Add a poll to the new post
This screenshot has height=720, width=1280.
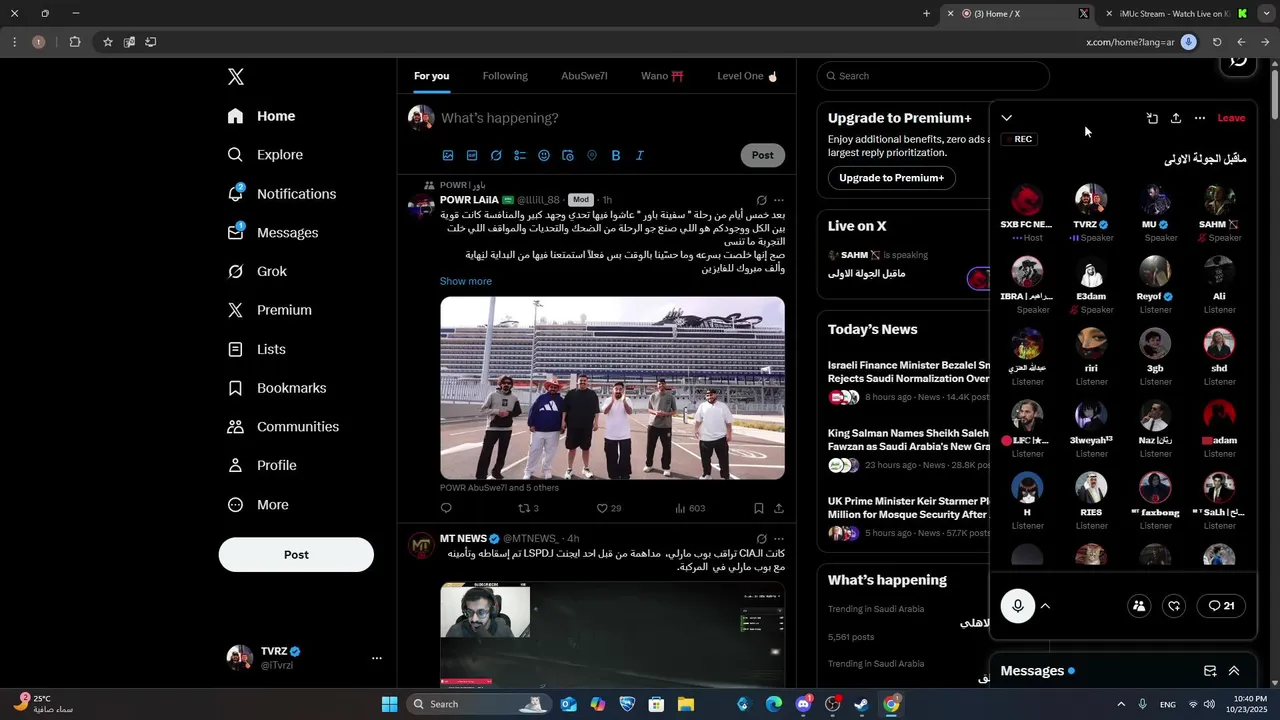(x=520, y=155)
